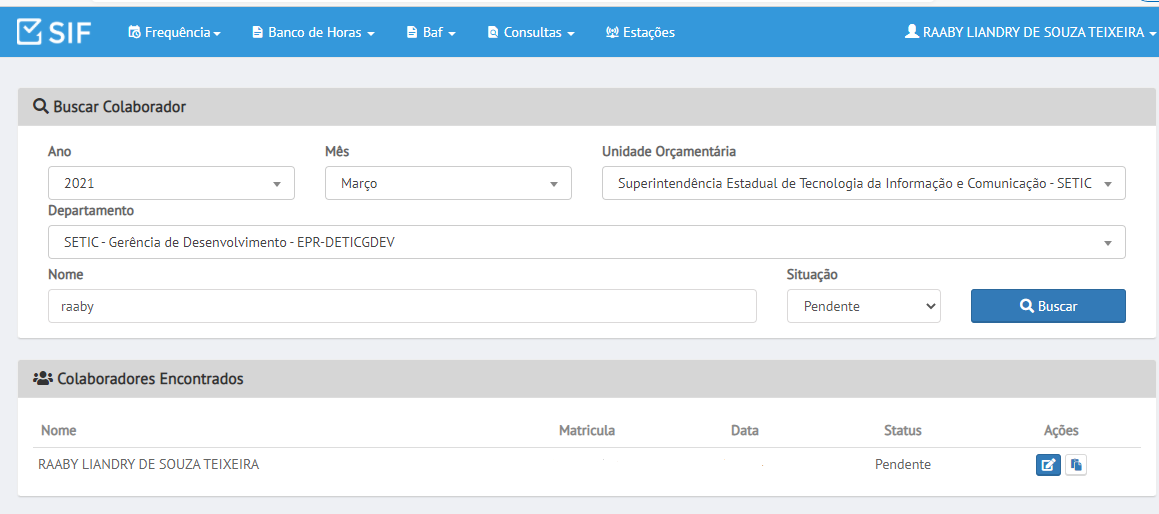Screen dimensions: 1159x514
Task: Open the Ano dropdown showing 2021
Action: click(x=171, y=183)
